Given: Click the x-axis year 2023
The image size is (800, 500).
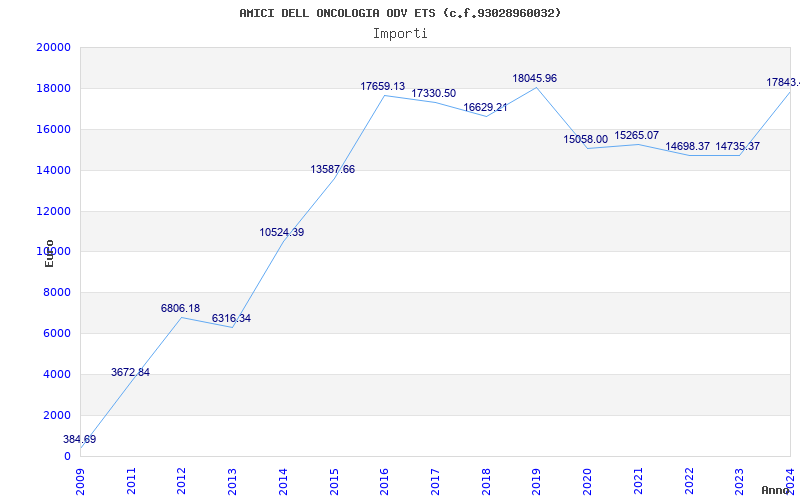Looking at the screenshot, I should point(740,482).
